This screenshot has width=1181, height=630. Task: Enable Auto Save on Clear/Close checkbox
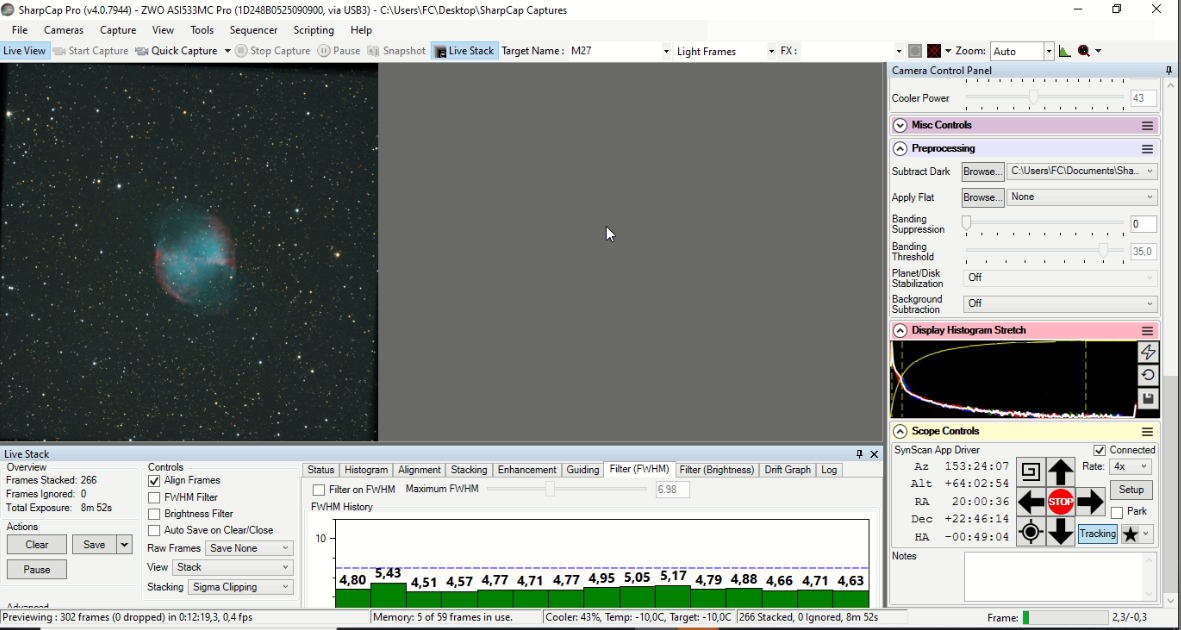154,531
